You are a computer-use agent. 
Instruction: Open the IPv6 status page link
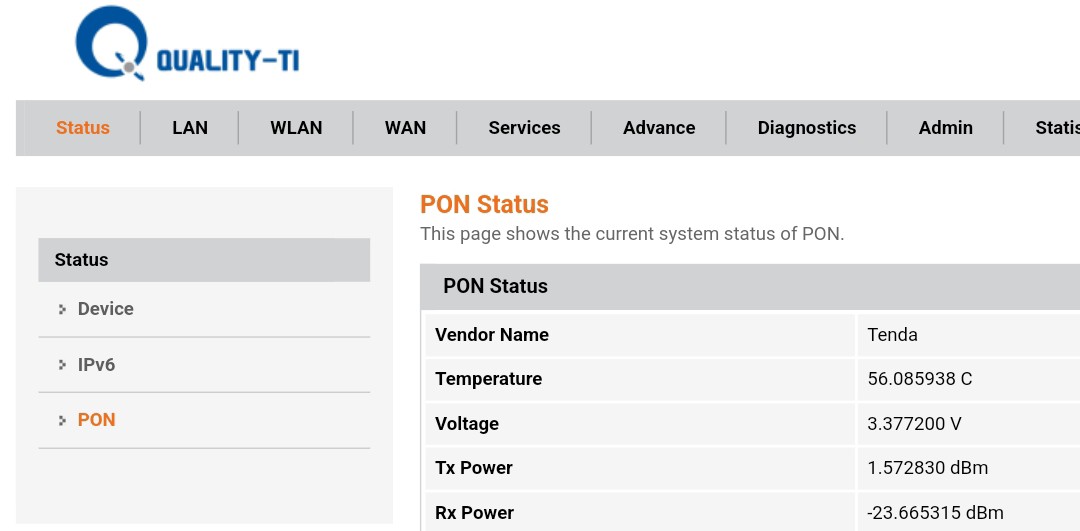click(x=97, y=365)
